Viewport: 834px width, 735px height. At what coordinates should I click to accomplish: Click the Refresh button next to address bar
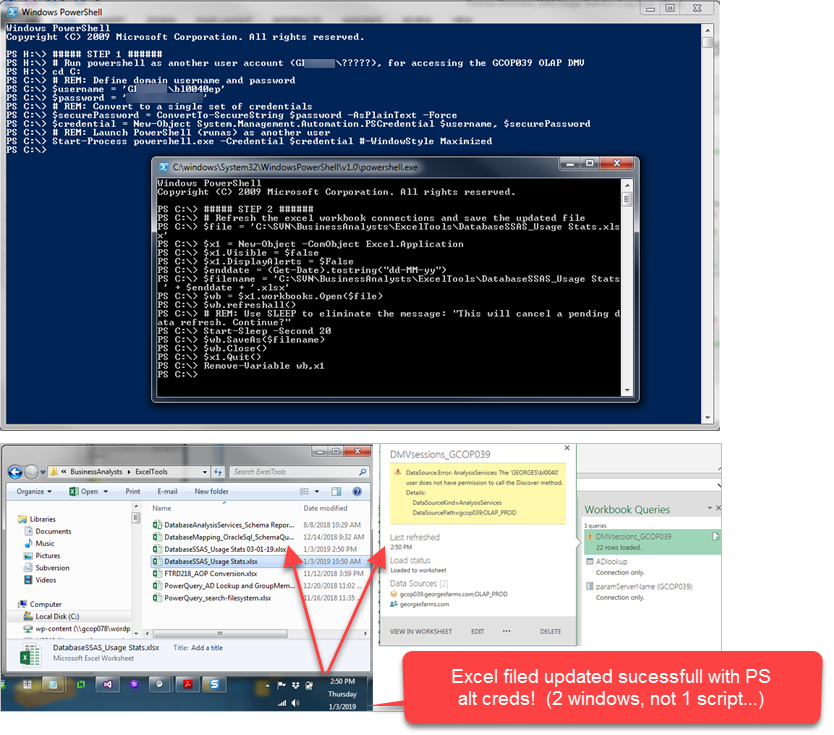coord(218,472)
